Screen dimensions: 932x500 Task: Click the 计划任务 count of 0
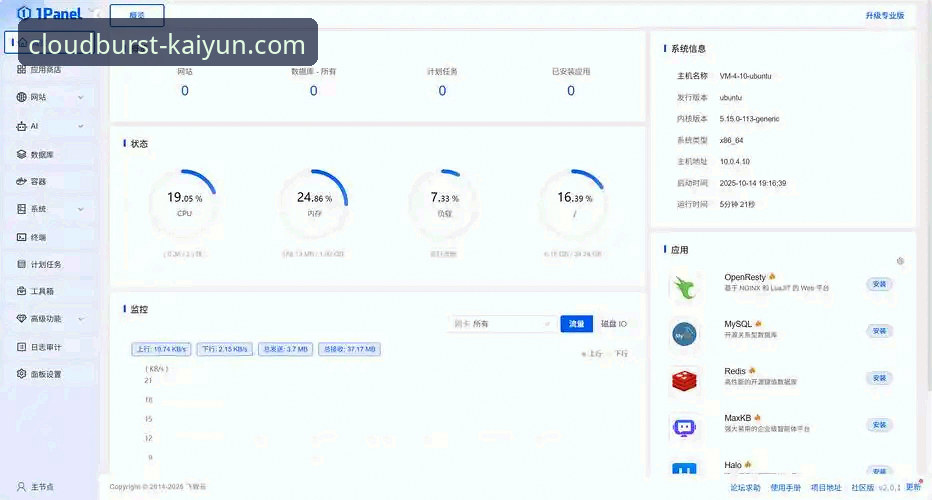[x=442, y=91]
